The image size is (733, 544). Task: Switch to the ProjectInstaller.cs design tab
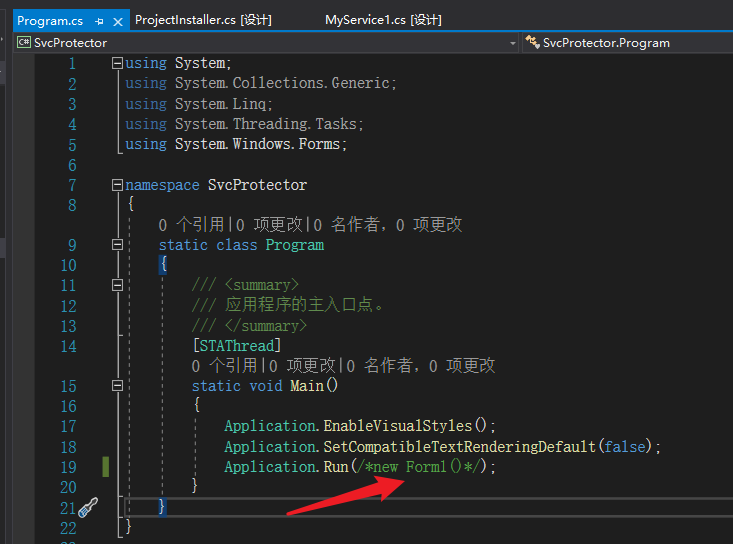click(203, 20)
